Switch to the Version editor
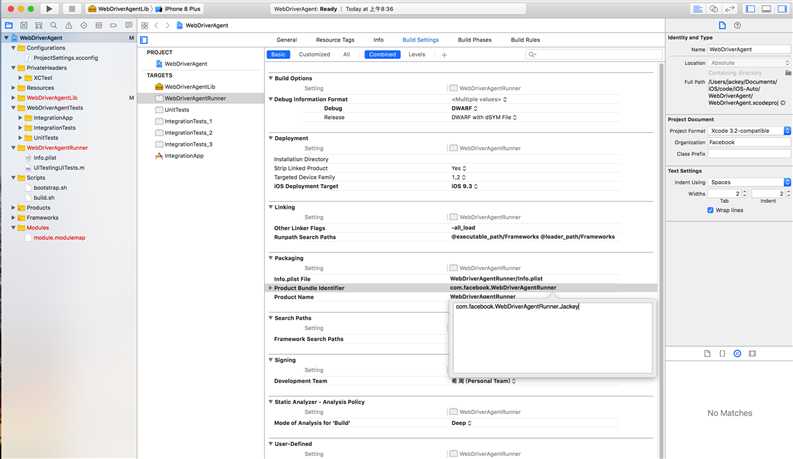This screenshot has width=793, height=459. [x=730, y=9]
